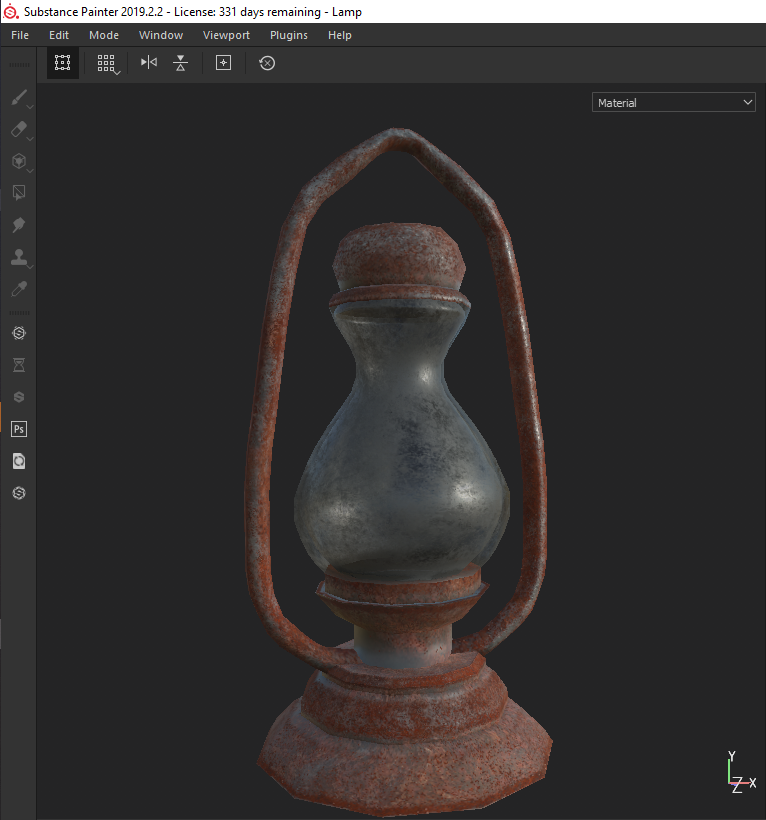The image size is (766, 820).
Task: Click the circular reset arrow button
Action: coord(267,63)
